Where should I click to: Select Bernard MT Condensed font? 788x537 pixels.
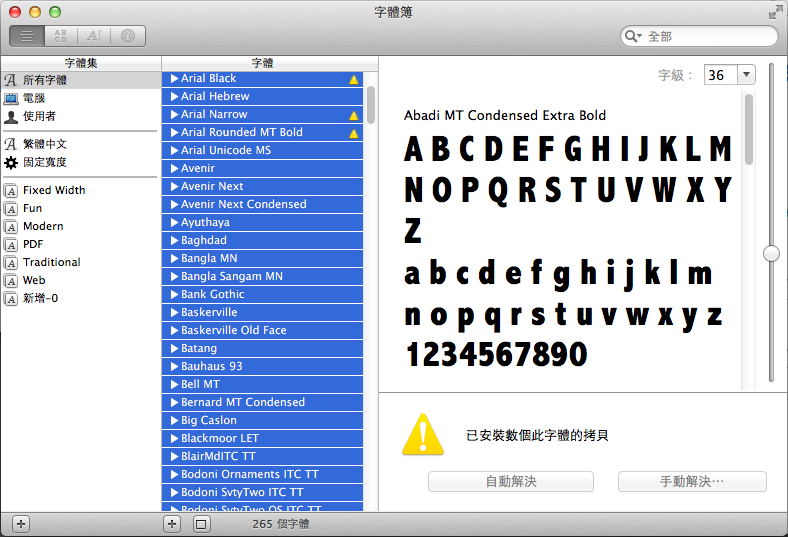click(262, 402)
